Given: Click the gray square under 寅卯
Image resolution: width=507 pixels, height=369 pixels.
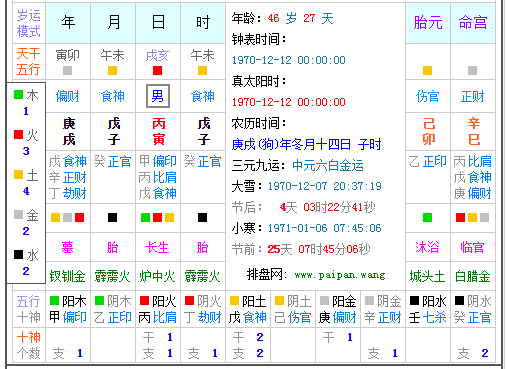Looking at the screenshot, I should click(x=67, y=70).
